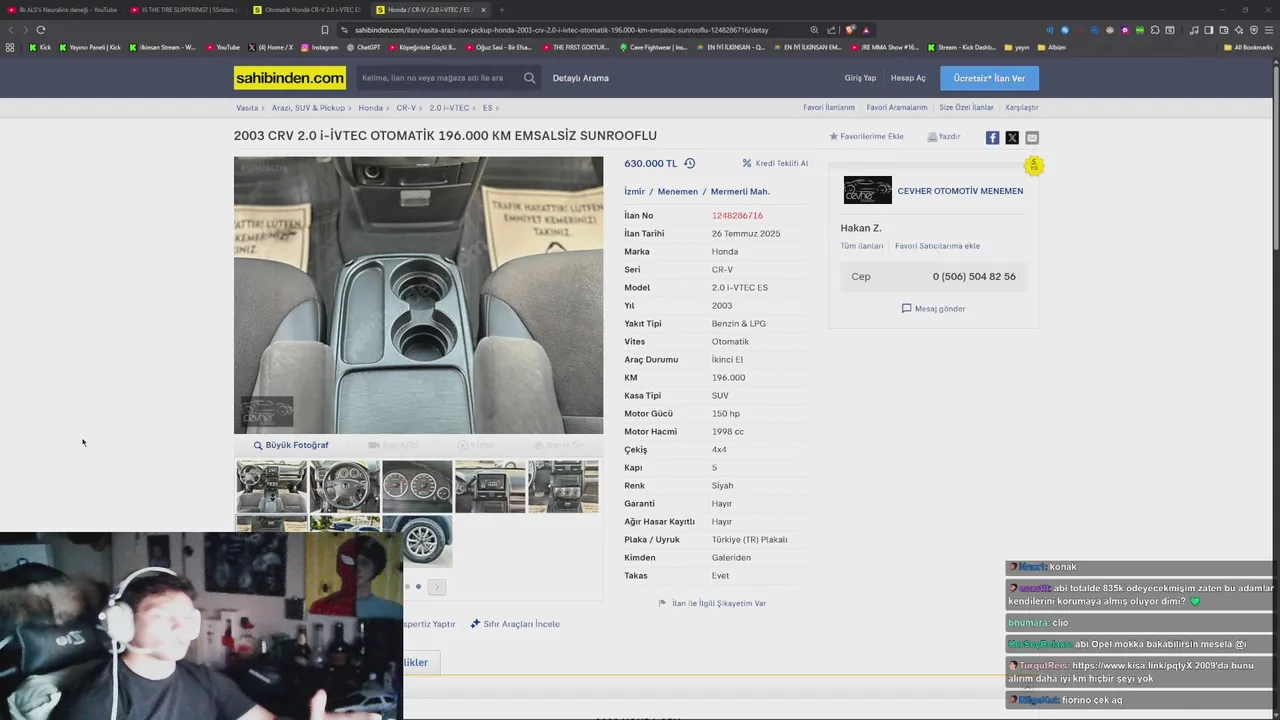Click the yellow 5 Yıl badge
This screenshot has width=1280, height=720.
pyautogui.click(x=1034, y=165)
